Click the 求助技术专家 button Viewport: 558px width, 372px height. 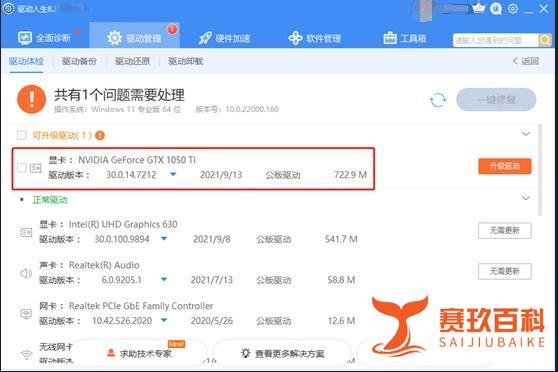tap(140, 353)
